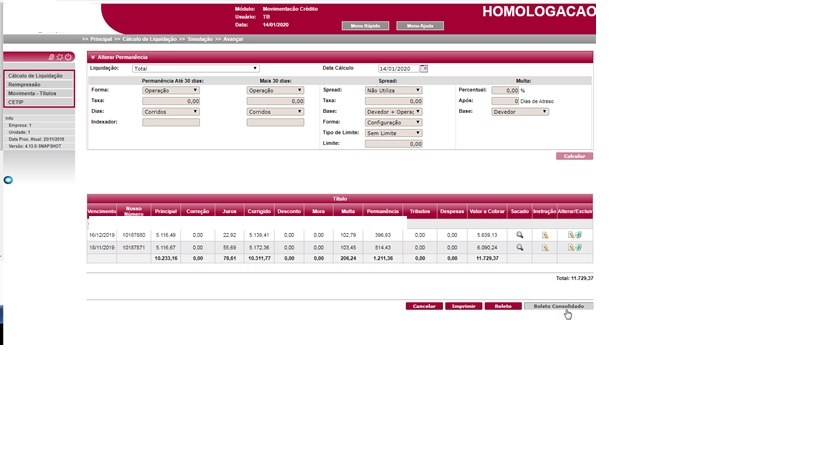Click the Valor a Cobrar column header

click(487, 211)
